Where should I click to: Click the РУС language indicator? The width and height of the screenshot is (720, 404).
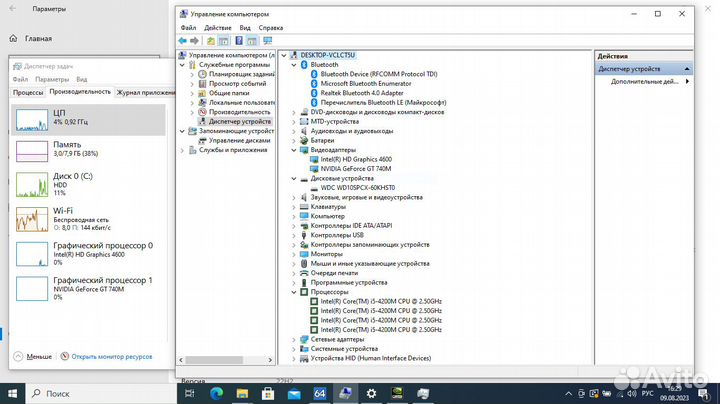(x=647, y=394)
